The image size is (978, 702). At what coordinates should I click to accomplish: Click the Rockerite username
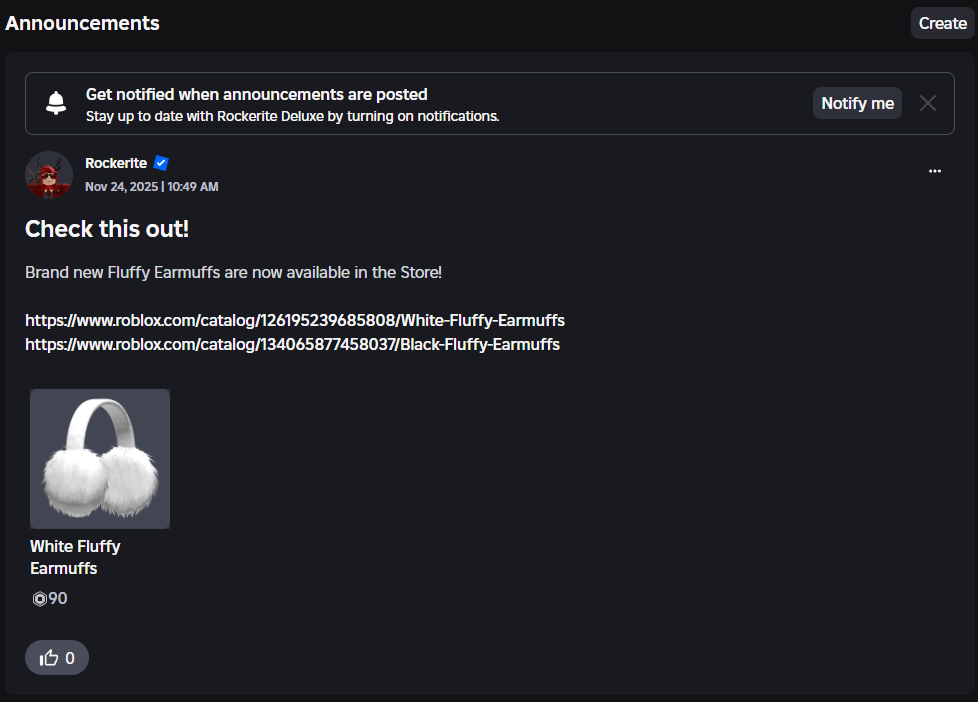tap(116, 163)
